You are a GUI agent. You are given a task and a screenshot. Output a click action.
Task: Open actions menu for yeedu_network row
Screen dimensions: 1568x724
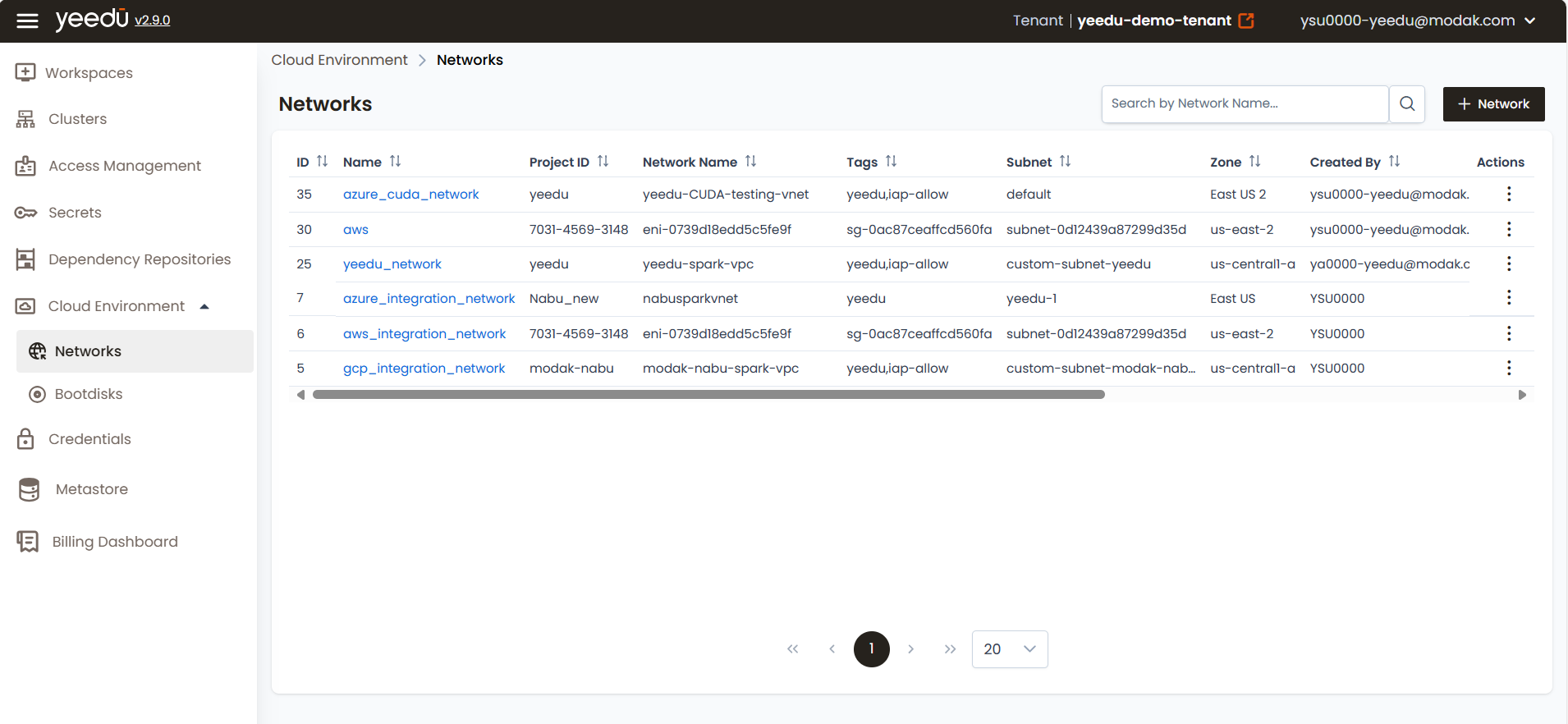click(x=1509, y=263)
